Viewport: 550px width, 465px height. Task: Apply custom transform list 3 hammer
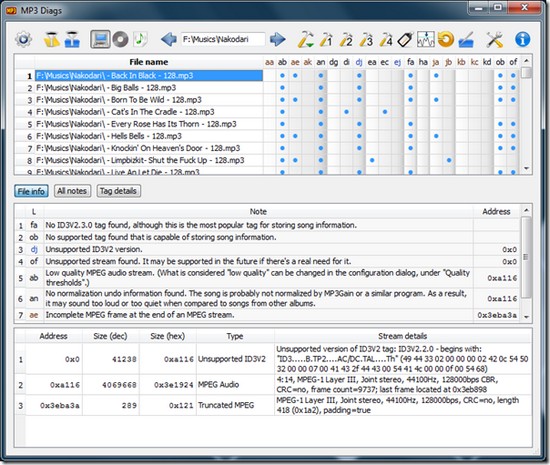click(366, 40)
